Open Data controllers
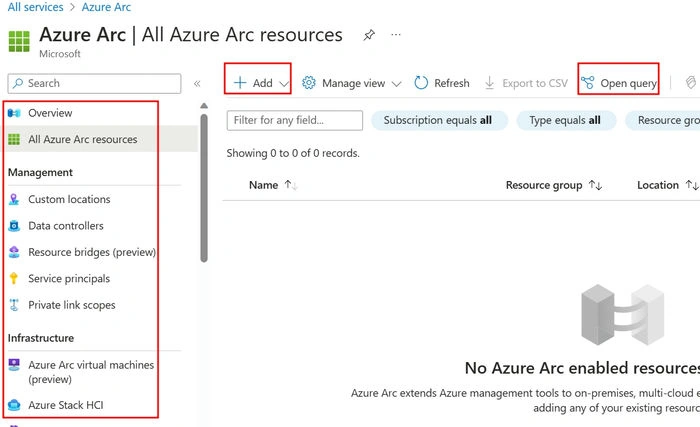The image size is (700, 427). (x=66, y=226)
